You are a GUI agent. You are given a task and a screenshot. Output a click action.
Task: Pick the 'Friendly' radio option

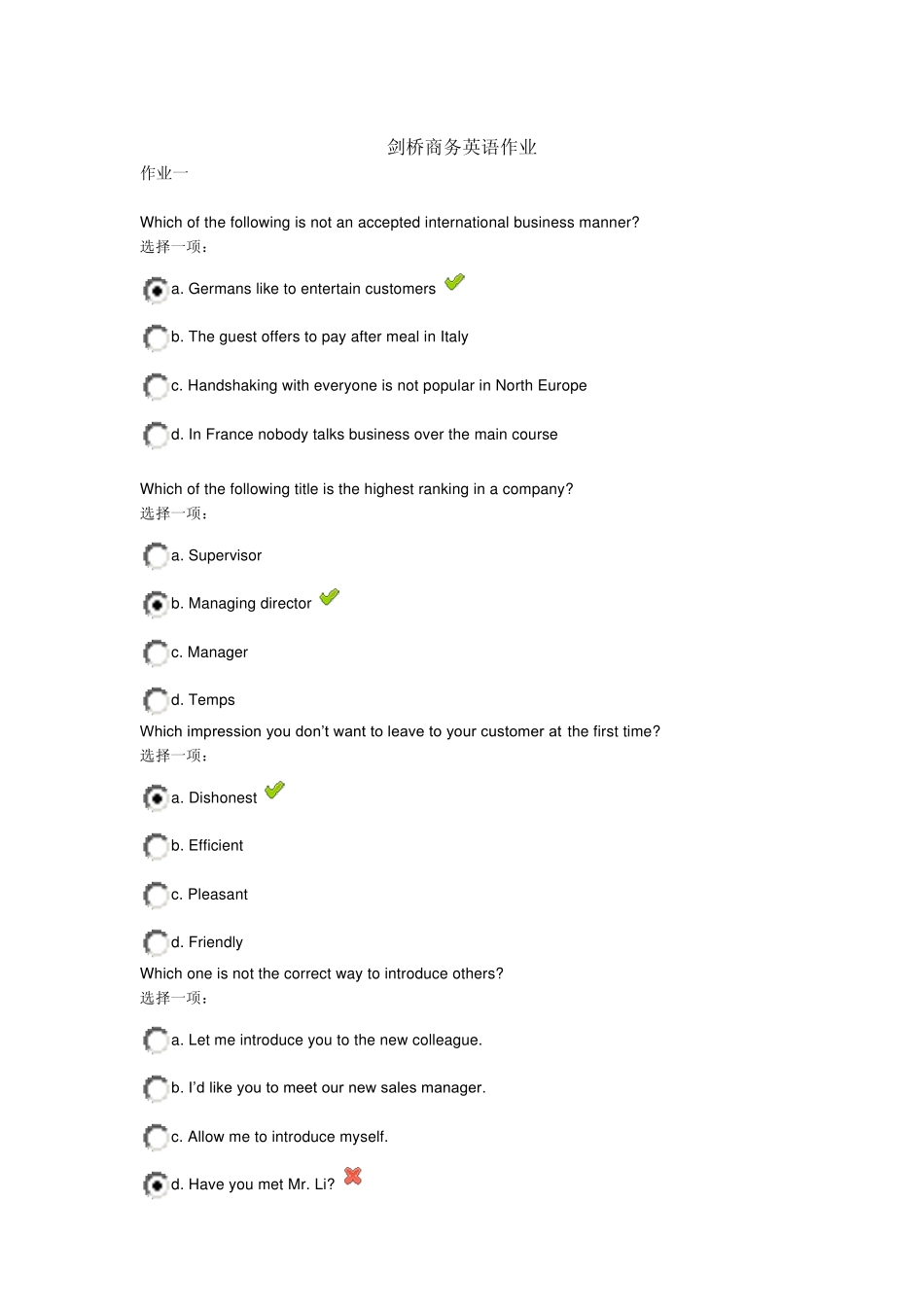click(x=156, y=942)
